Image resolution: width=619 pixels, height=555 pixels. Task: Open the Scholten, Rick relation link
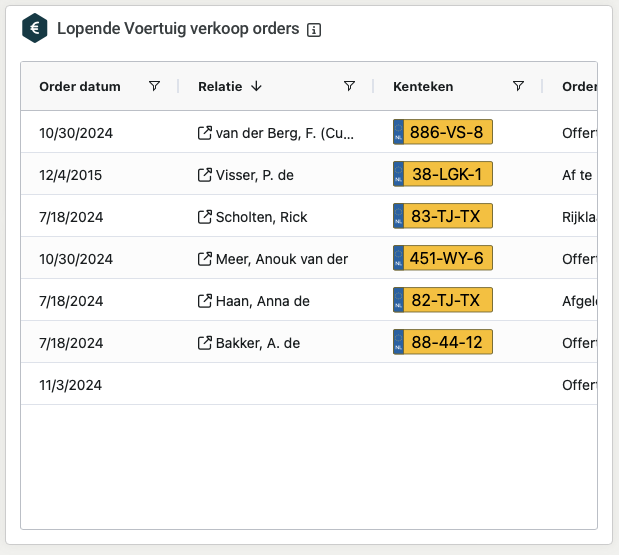262,217
